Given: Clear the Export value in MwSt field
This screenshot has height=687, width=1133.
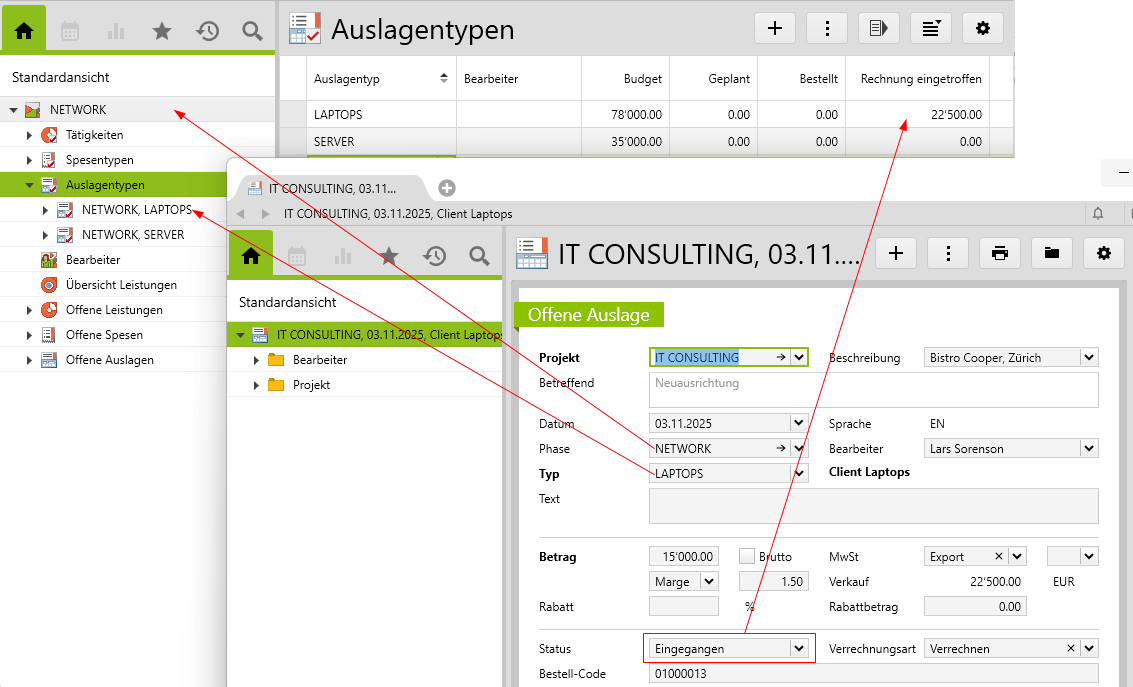Looking at the screenshot, I should pyautogui.click(x=998, y=557).
